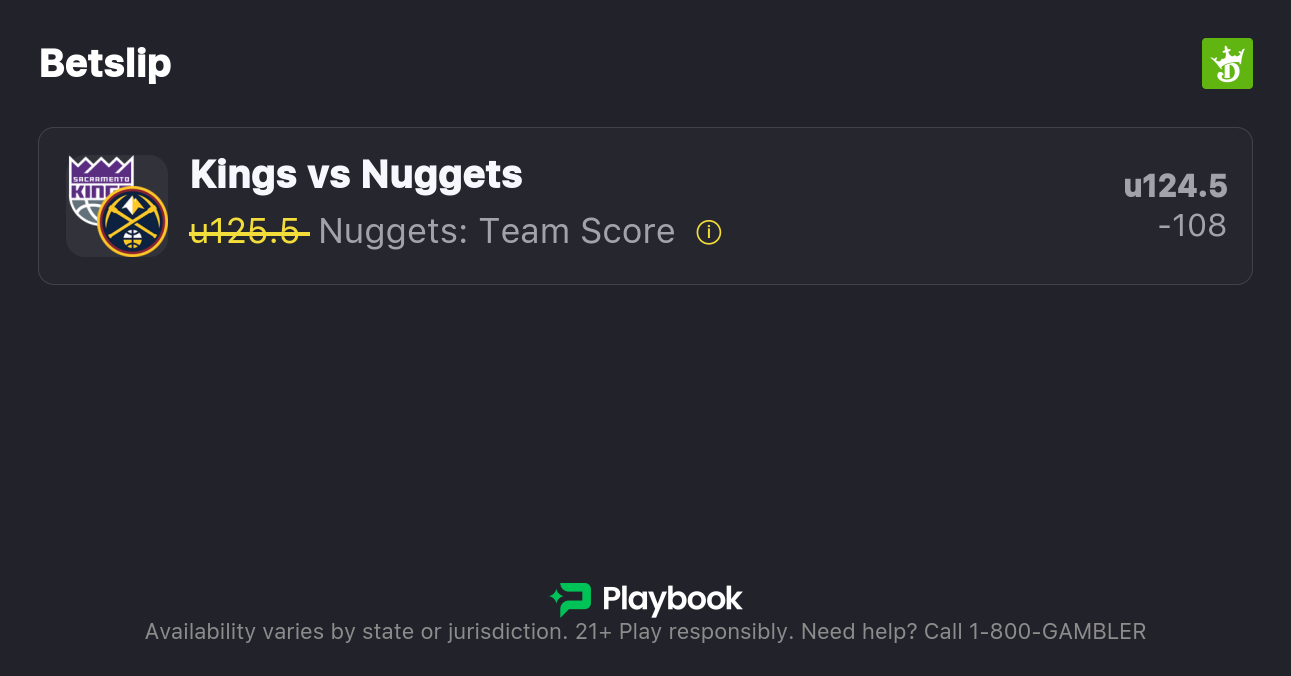1291x676 pixels.
Task: Click the struck-through u125.5 old line
Action: point(248,232)
